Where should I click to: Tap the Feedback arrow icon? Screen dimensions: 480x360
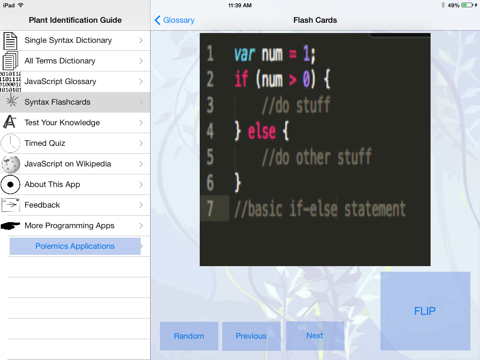(10, 205)
